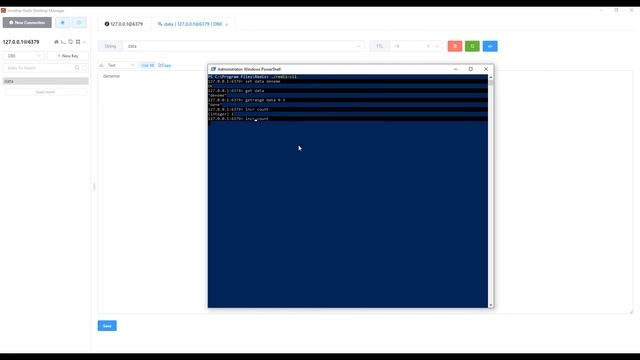Set TTL persist icon in TTL field
Image resolution: width=640 pixels, height=360 pixels.
pos(429,46)
